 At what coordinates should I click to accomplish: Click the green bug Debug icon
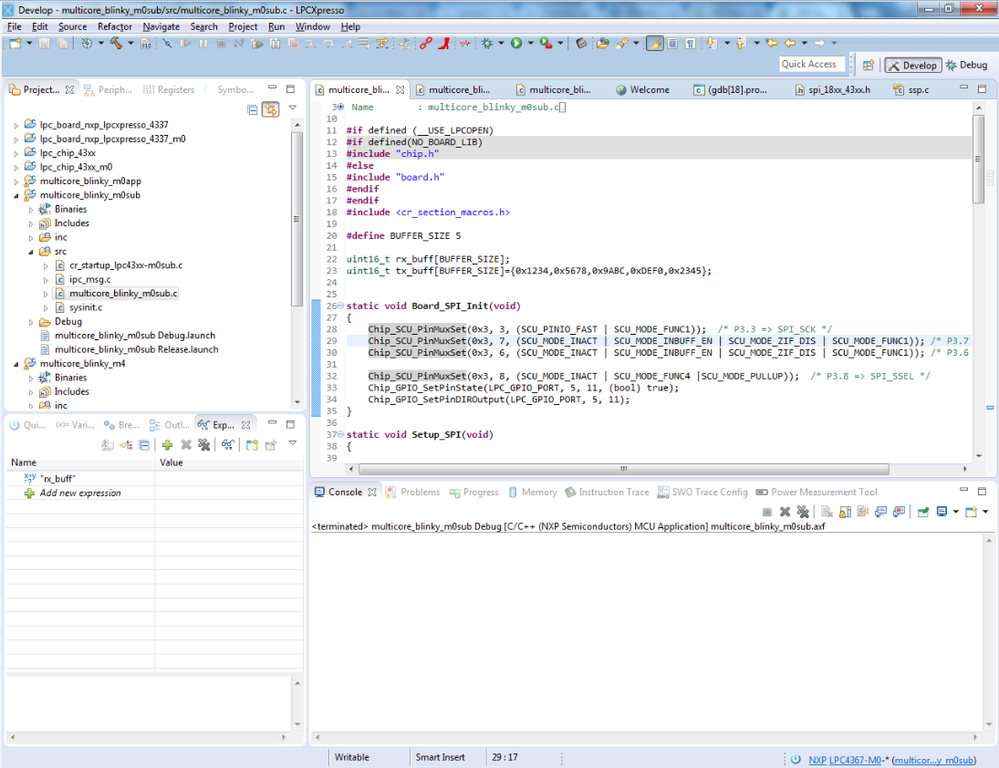487,43
